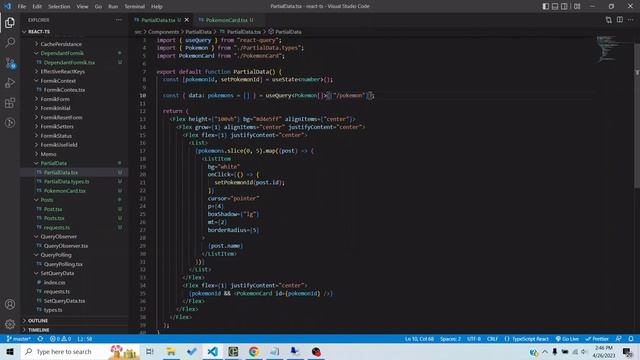This screenshot has width=640, height=360.
Task: Collapse the REACT-TS root folder
Action: [39, 31]
